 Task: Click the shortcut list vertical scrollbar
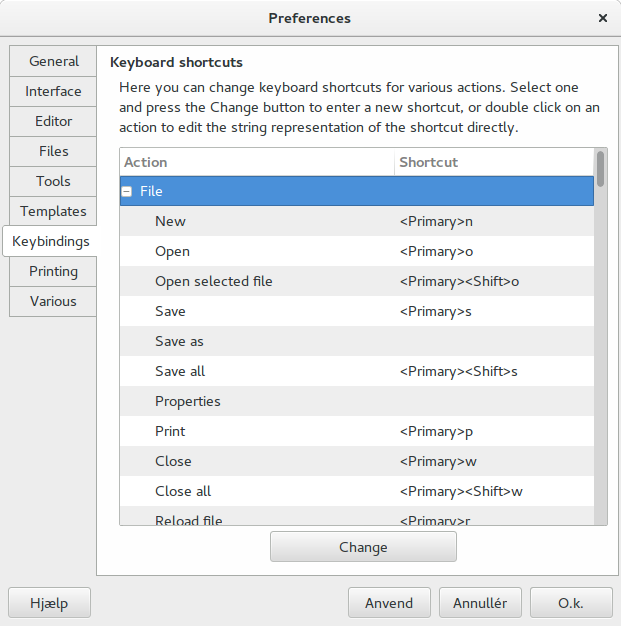[600, 336]
